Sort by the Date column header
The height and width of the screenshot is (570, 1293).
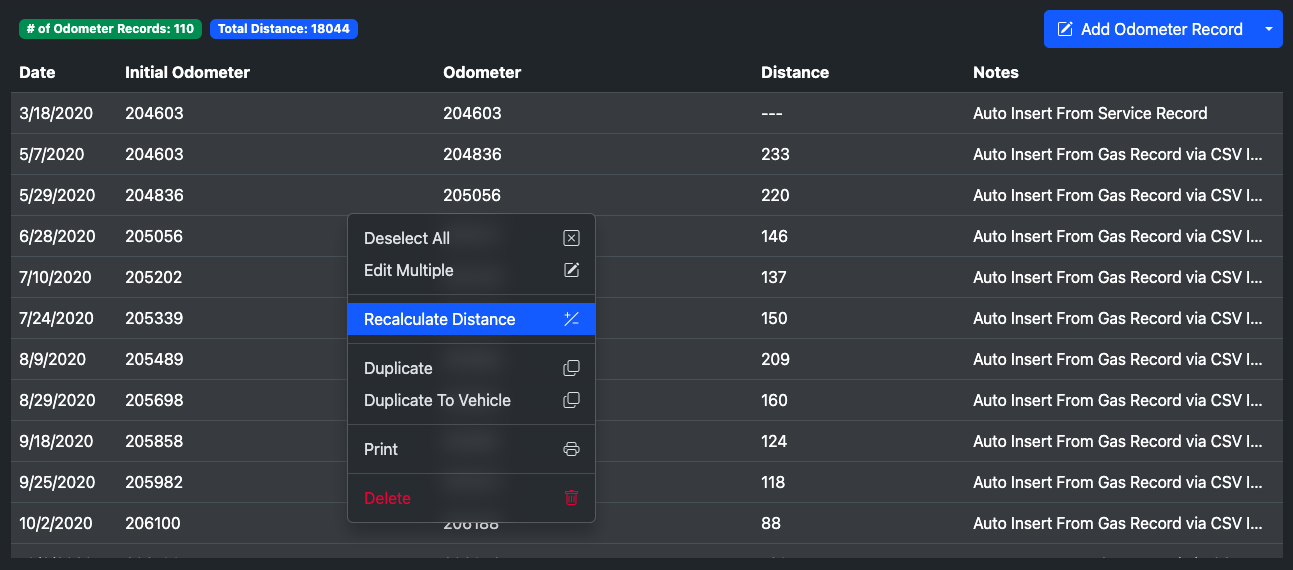pos(38,72)
